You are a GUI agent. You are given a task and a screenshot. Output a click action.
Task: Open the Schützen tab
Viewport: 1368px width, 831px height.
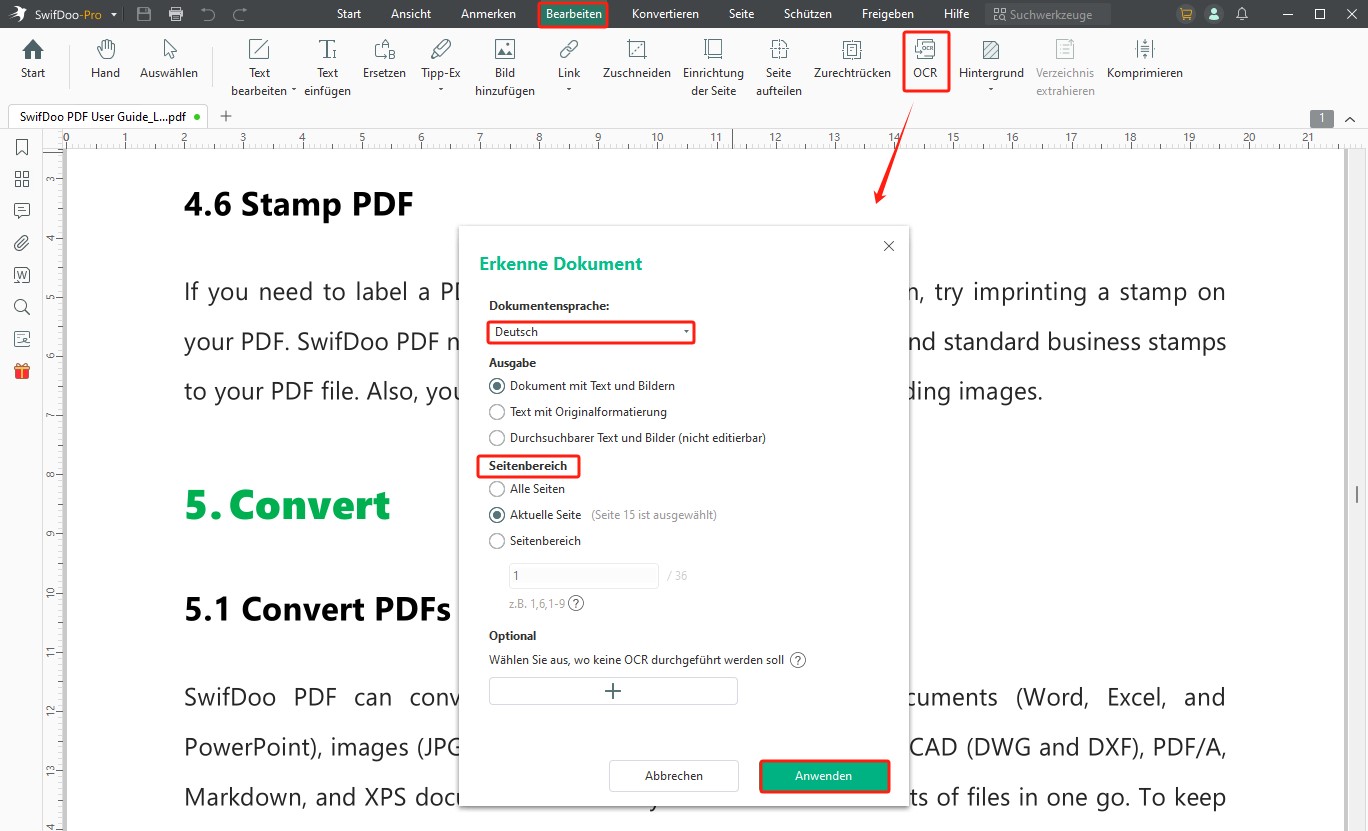808,14
